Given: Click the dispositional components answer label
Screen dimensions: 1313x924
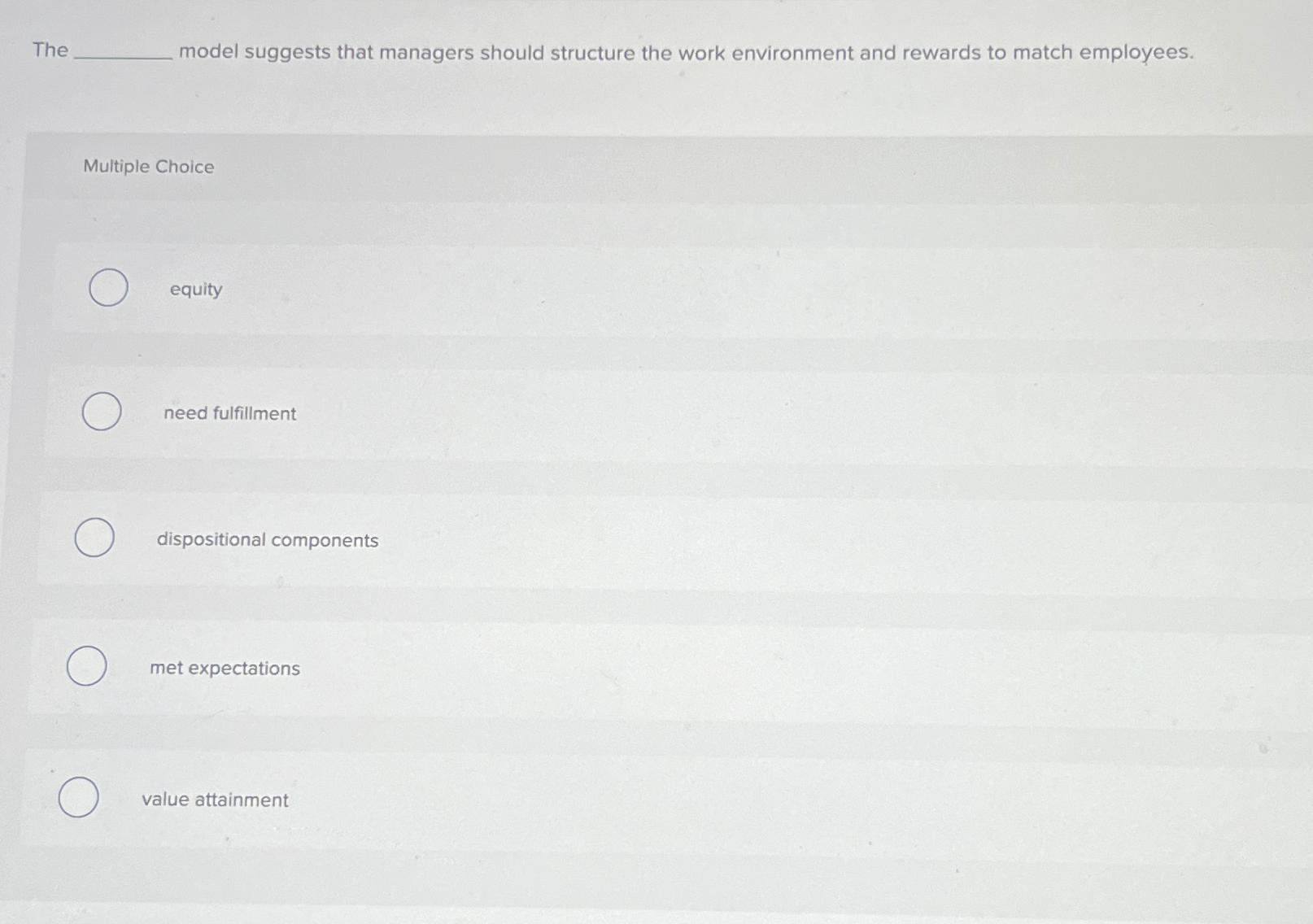Looking at the screenshot, I should coord(268,539).
